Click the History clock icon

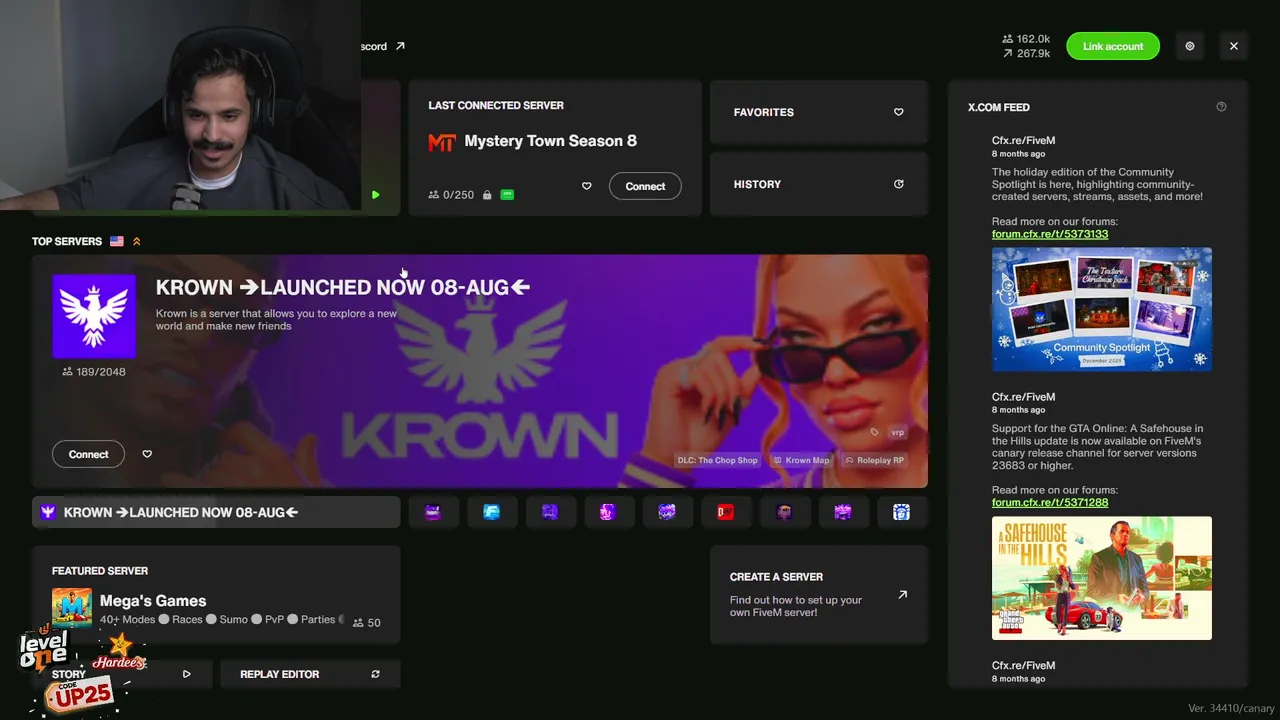(898, 184)
